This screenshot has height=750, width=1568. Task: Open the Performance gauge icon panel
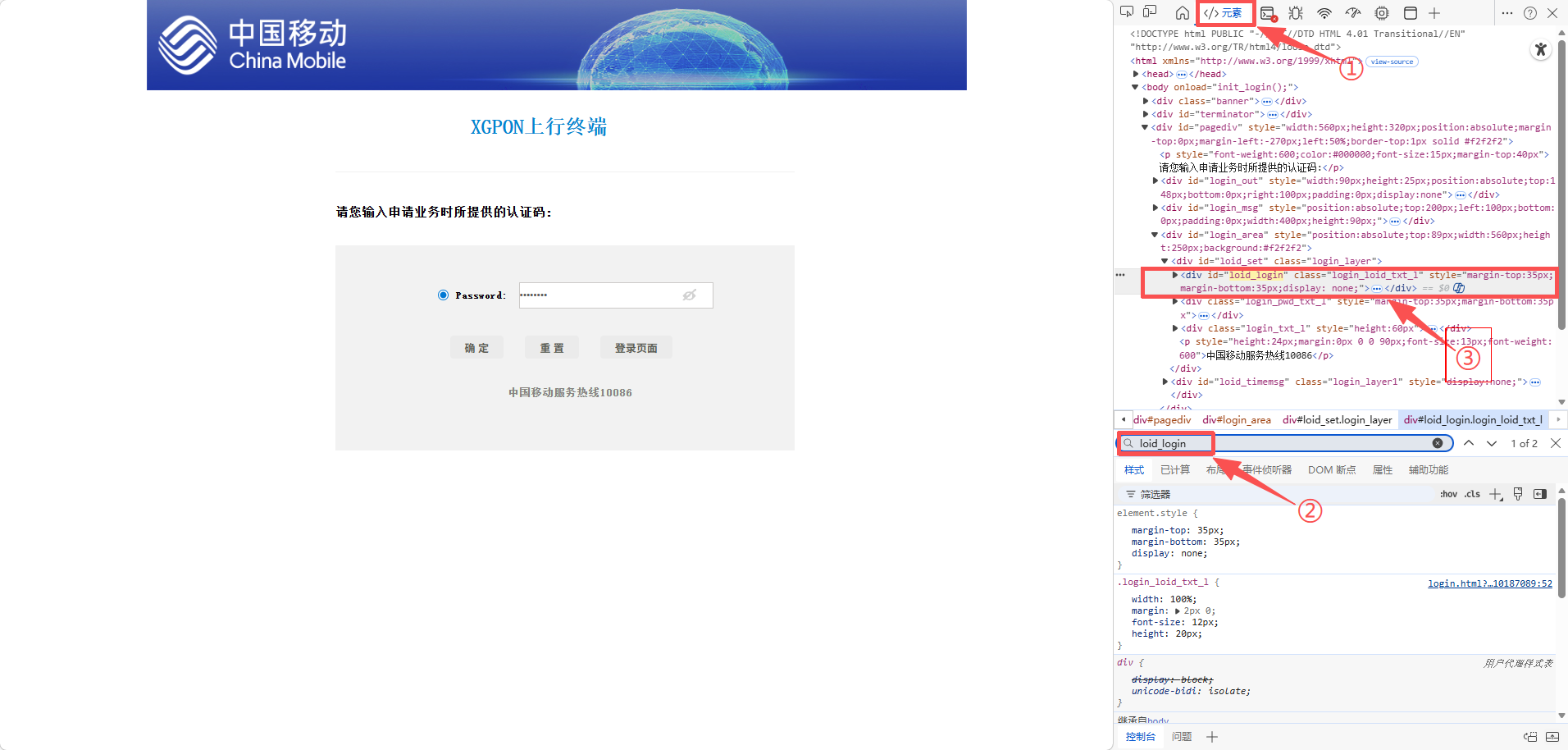pyautogui.click(x=1353, y=13)
